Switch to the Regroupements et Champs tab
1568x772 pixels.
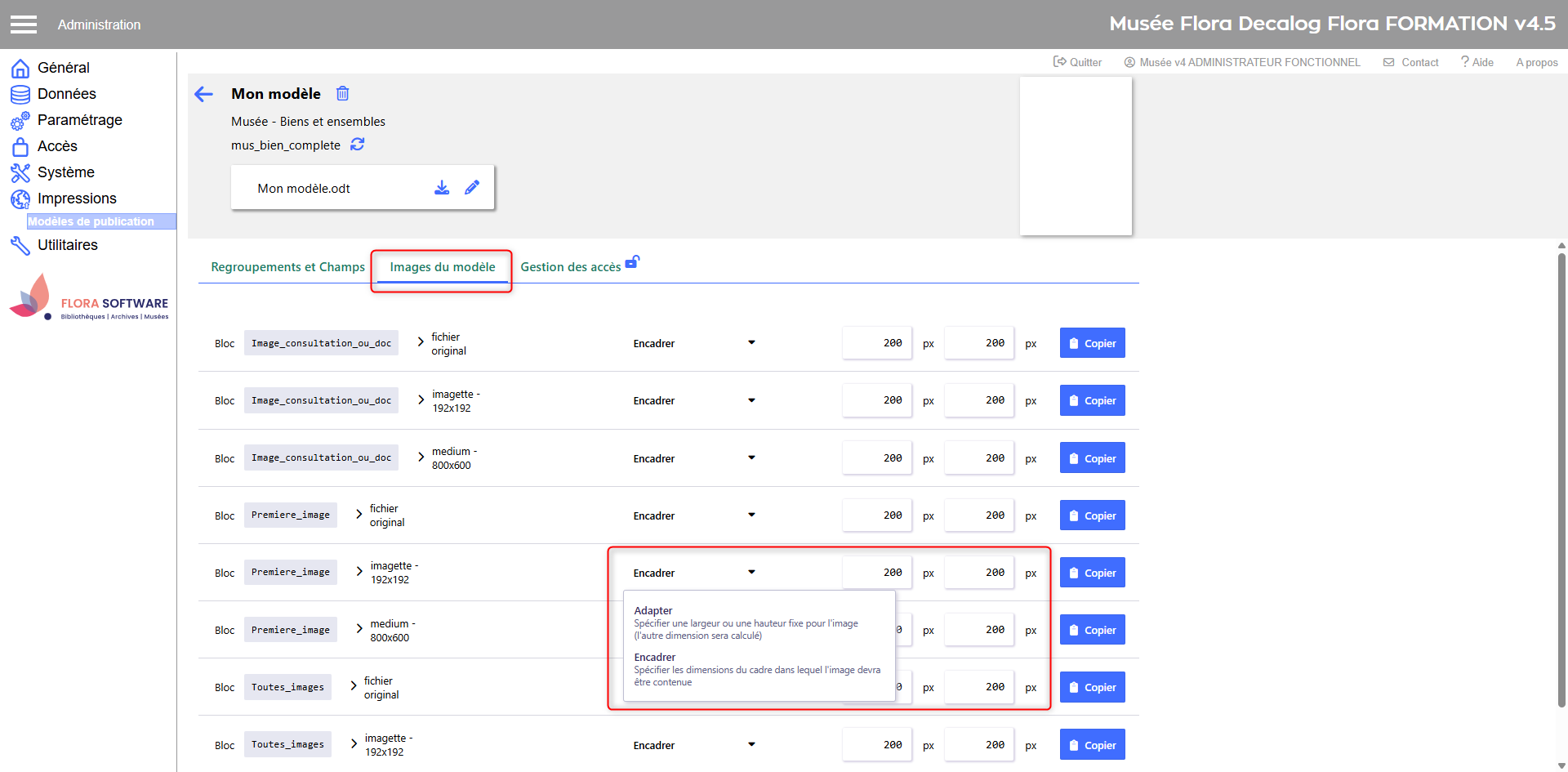(287, 267)
